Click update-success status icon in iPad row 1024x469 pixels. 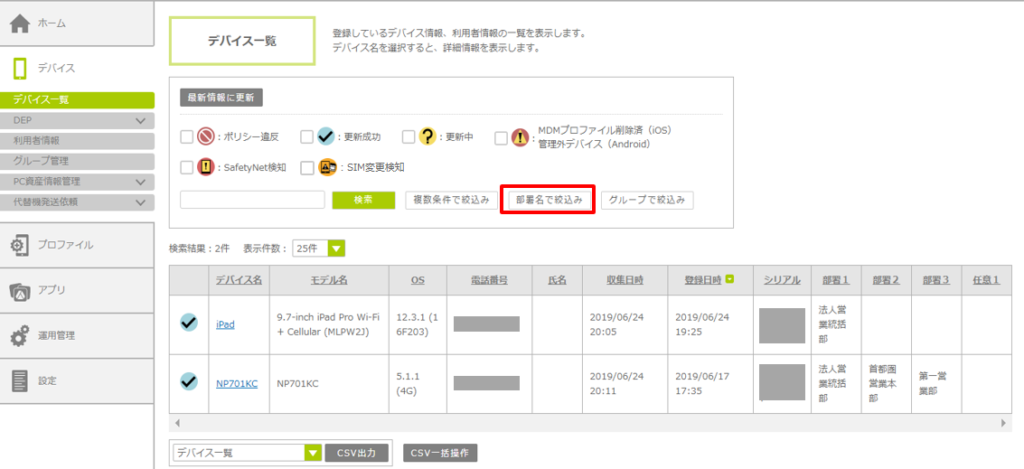(189, 323)
